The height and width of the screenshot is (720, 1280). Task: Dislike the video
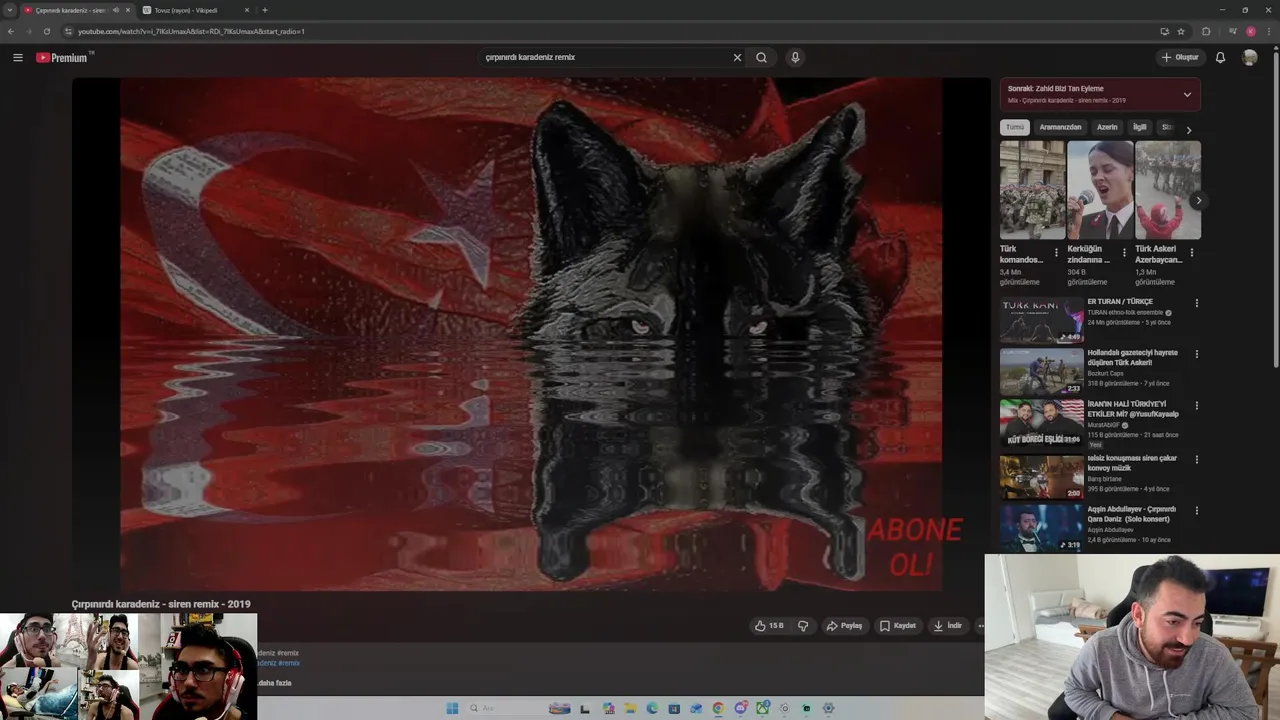point(802,626)
